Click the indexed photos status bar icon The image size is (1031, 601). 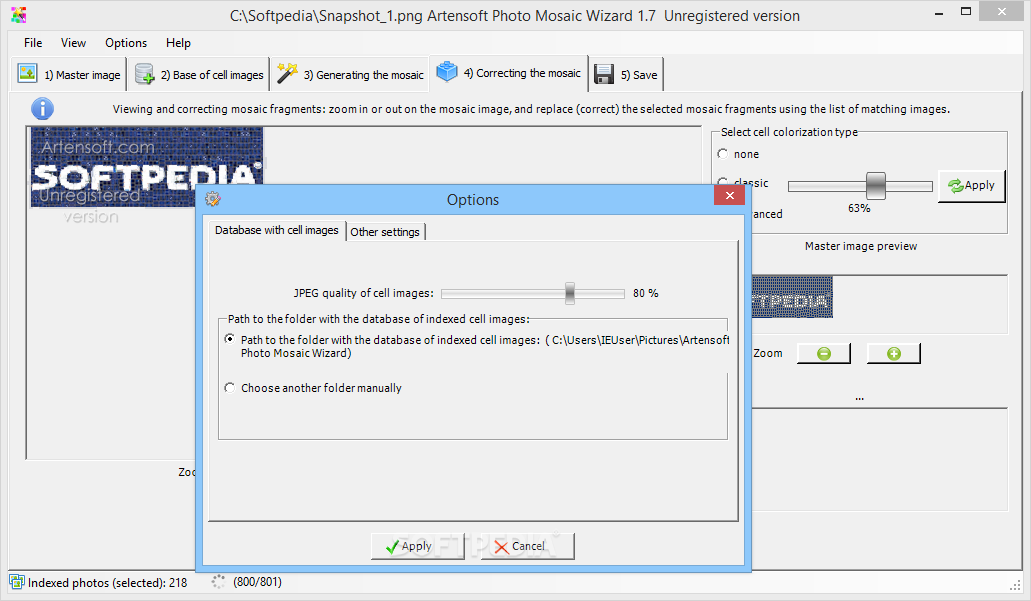point(16,582)
